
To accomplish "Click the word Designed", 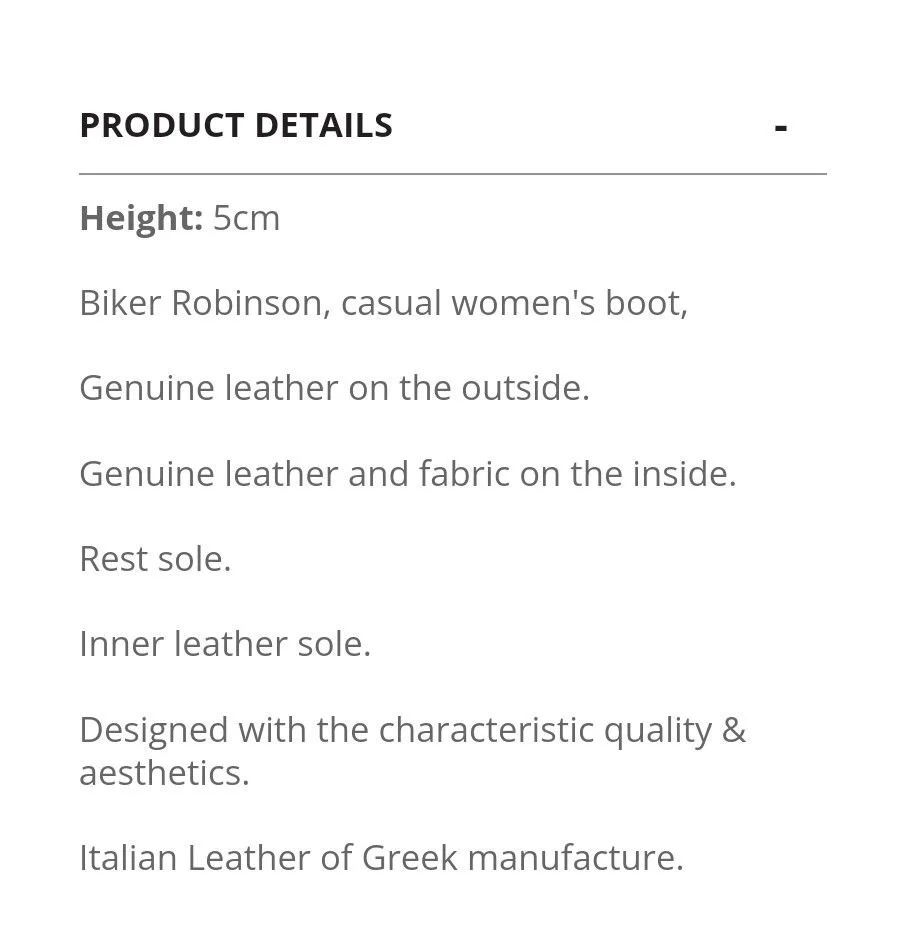I will point(154,730).
